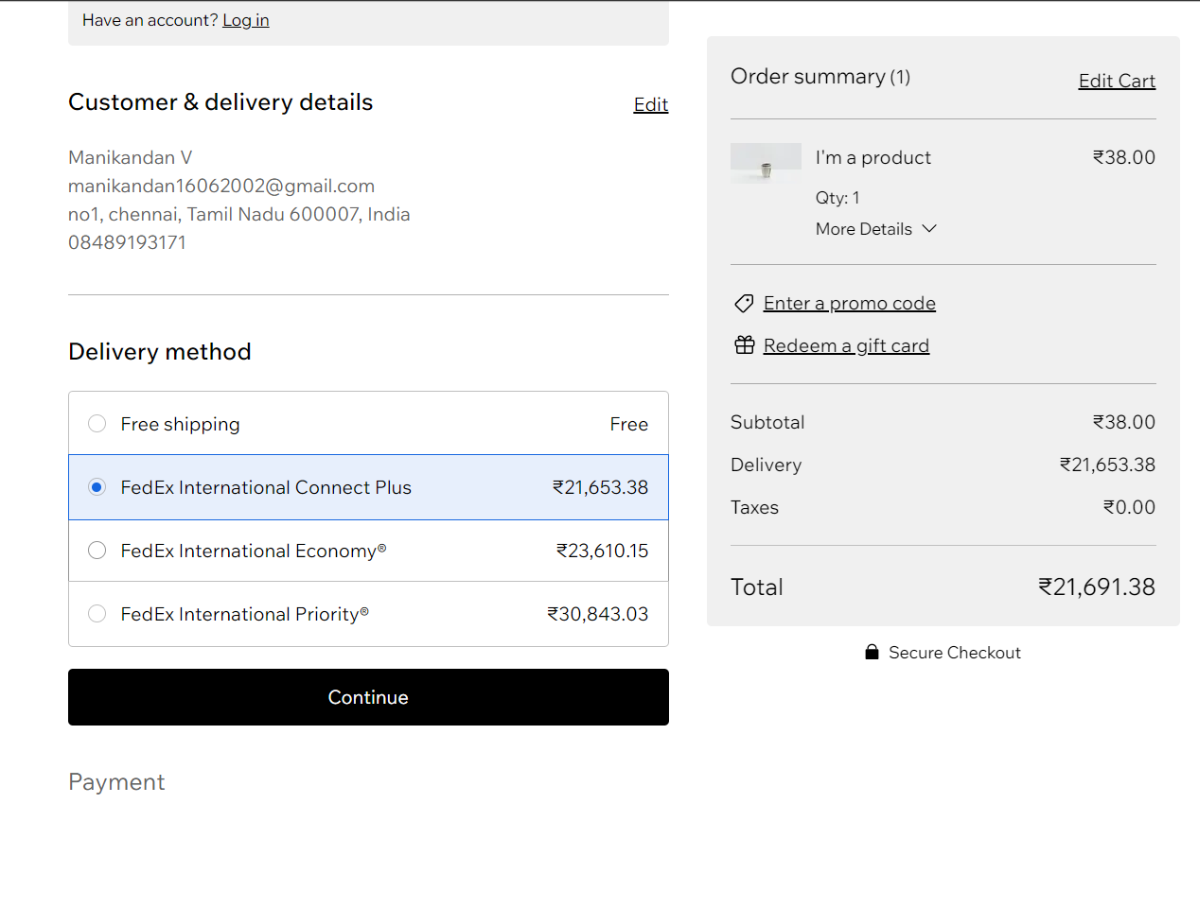Image resolution: width=1200 pixels, height=900 pixels.
Task: Click the Free shipping price label
Action: [629, 424]
